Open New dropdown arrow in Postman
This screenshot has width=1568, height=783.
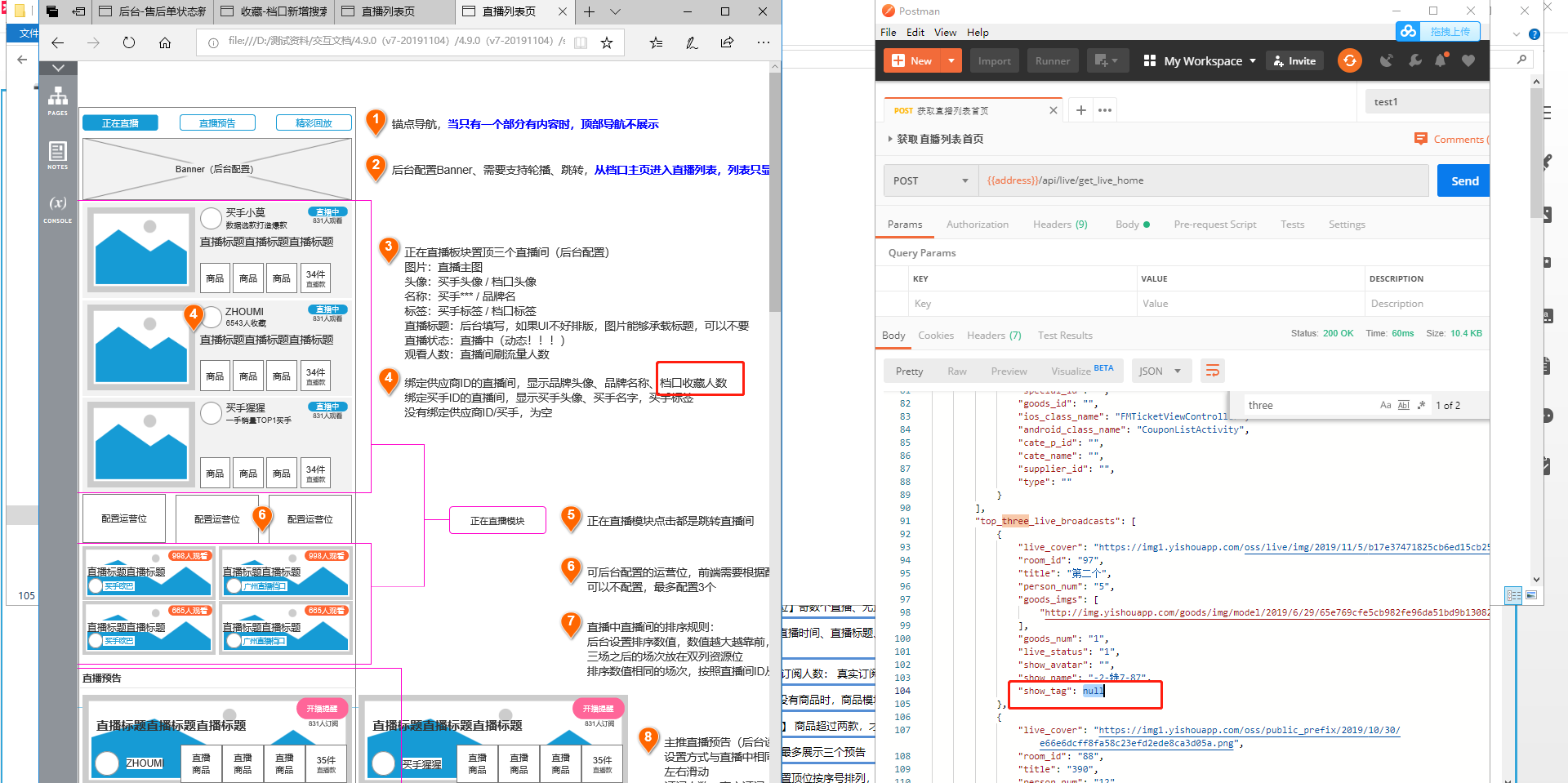click(951, 60)
